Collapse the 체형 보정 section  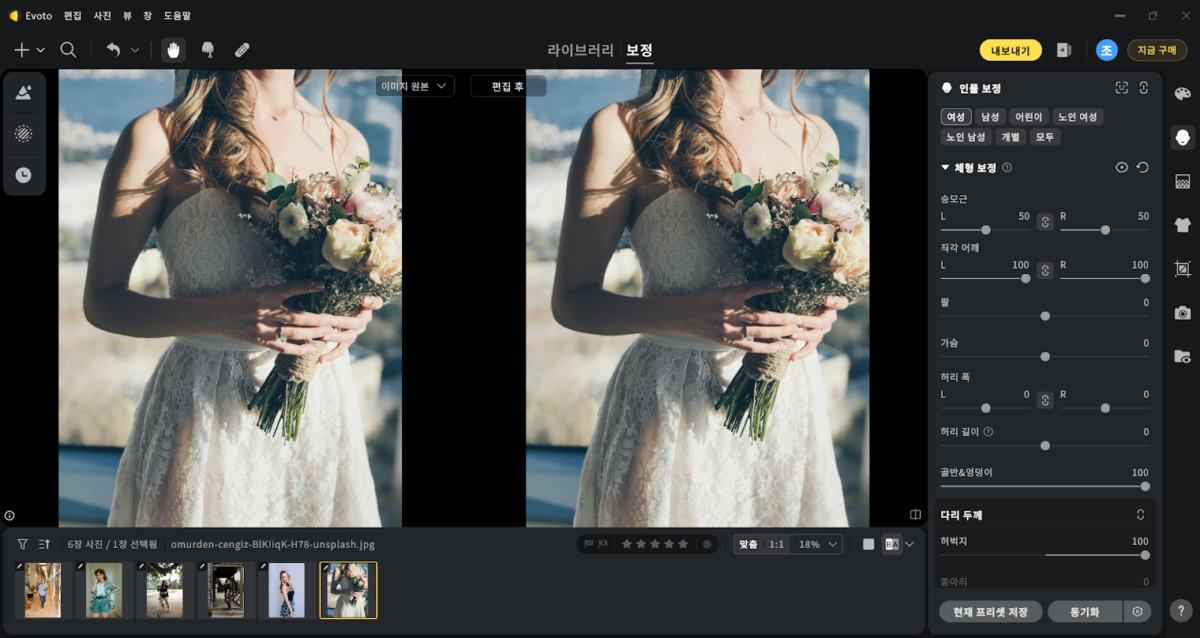[945, 168]
